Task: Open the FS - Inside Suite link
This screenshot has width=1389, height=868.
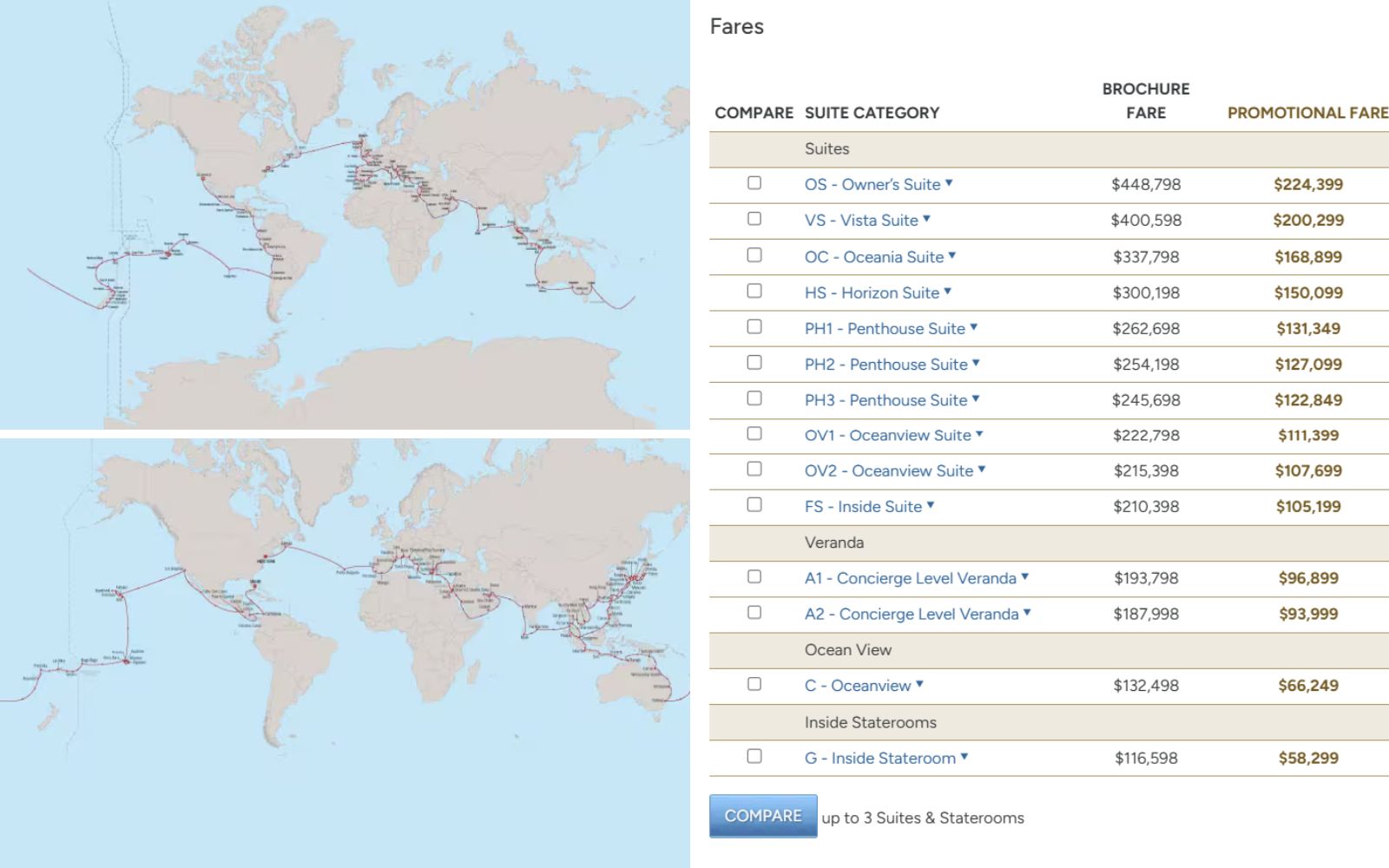Action: 863,506
